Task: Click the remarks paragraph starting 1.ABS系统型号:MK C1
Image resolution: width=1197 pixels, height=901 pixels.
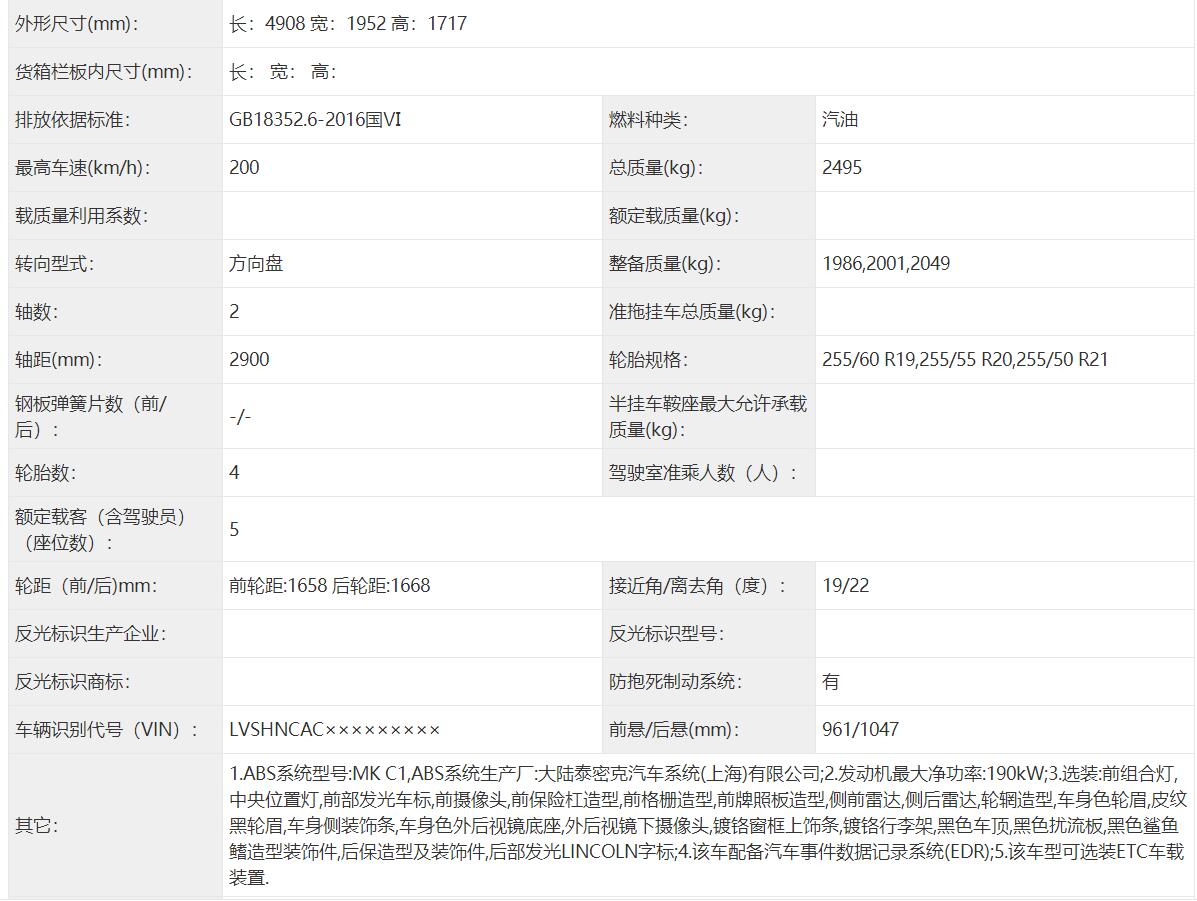Action: pos(708,827)
